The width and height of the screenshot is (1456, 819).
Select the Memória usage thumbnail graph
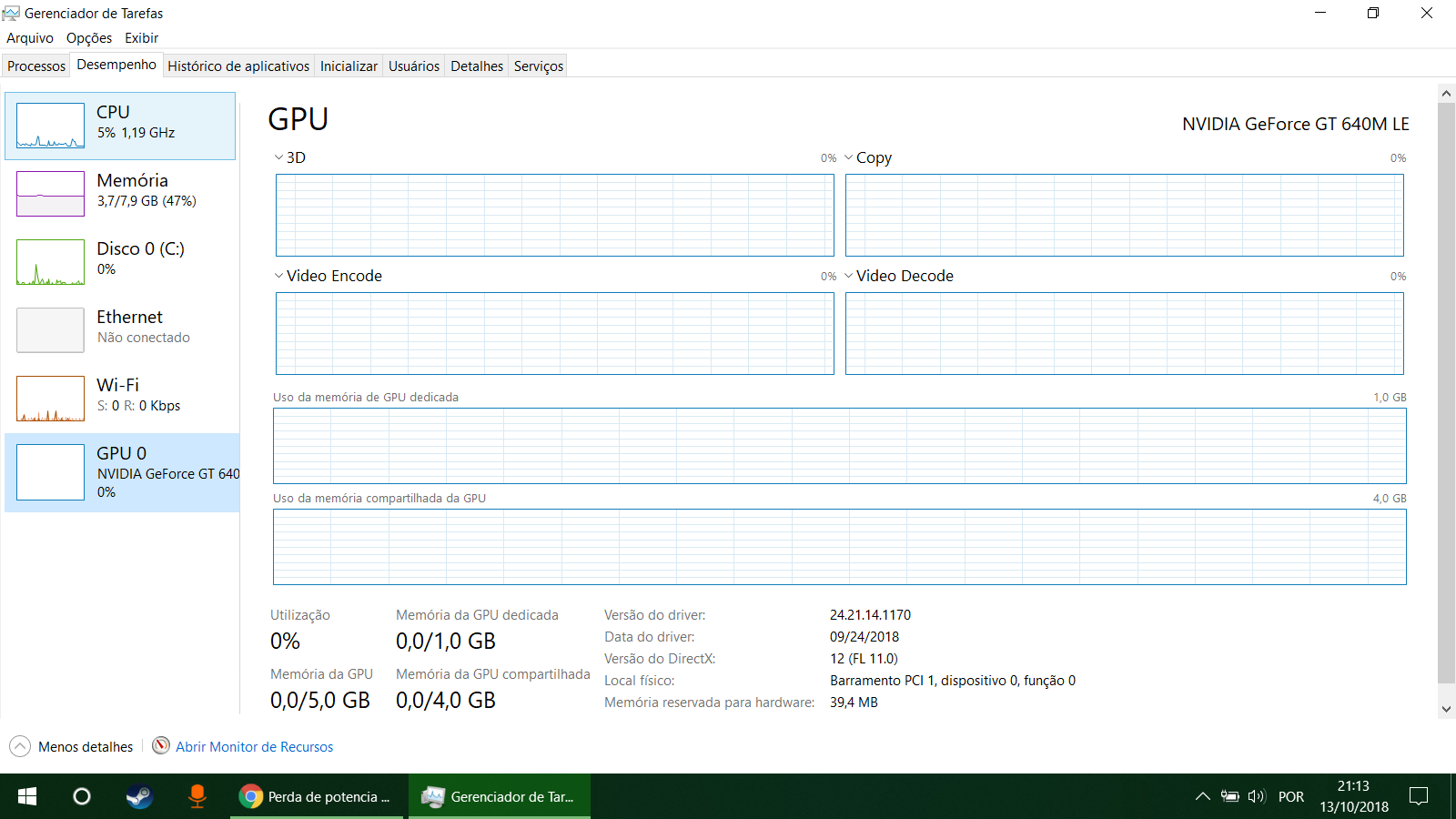pyautogui.click(x=50, y=194)
